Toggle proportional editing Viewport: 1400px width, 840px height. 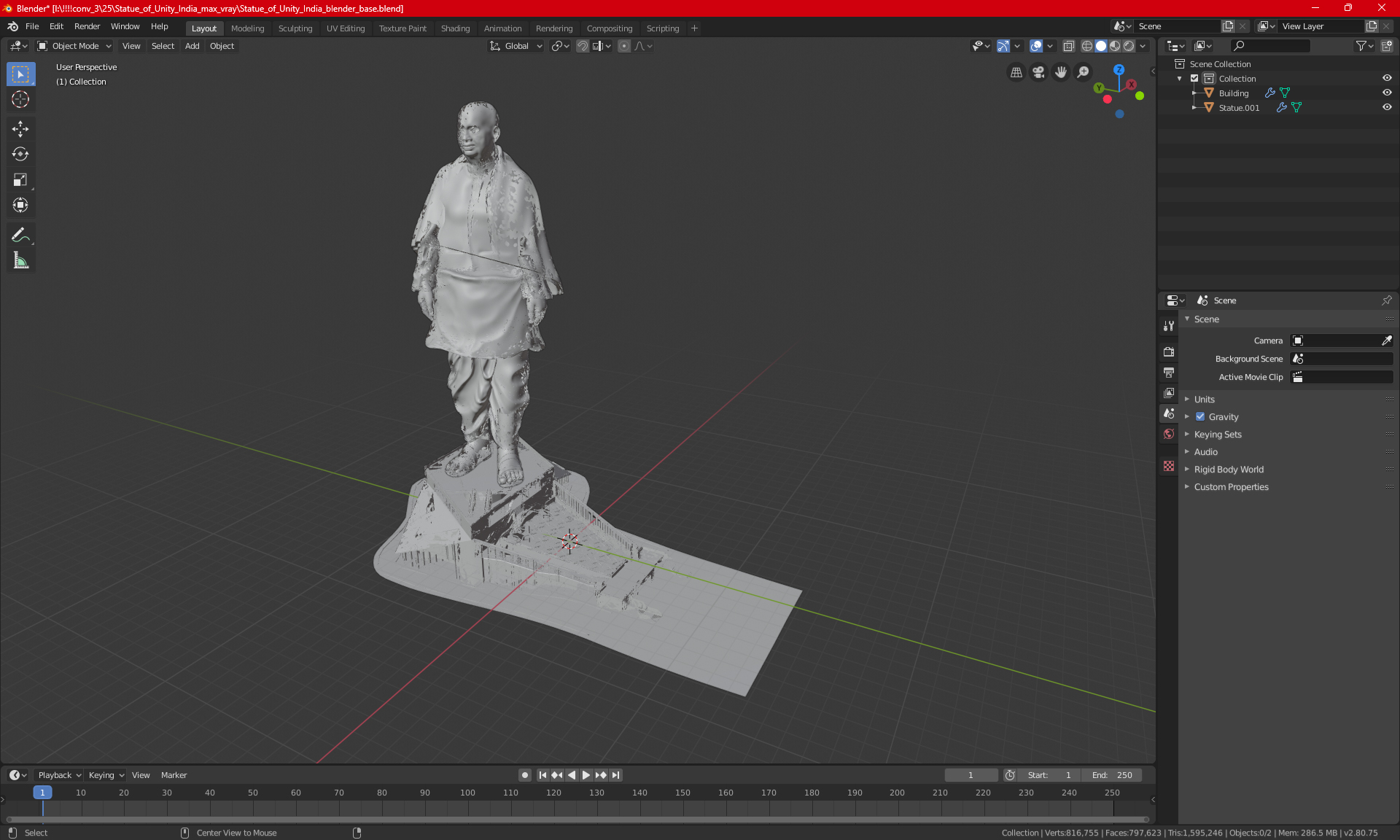pyautogui.click(x=624, y=46)
